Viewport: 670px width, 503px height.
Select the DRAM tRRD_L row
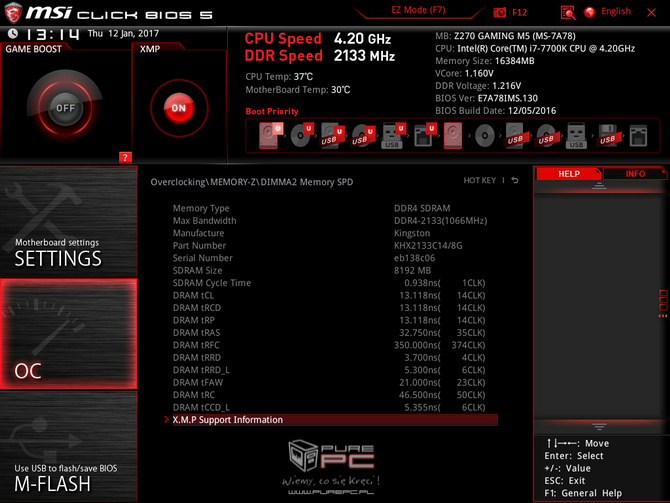point(335,370)
